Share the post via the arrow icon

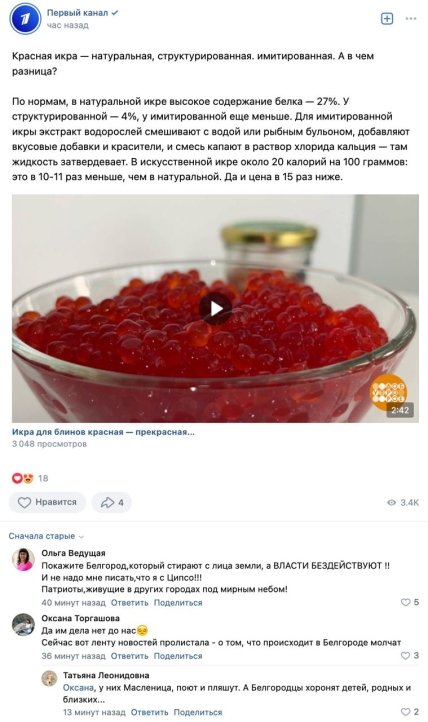(111, 502)
